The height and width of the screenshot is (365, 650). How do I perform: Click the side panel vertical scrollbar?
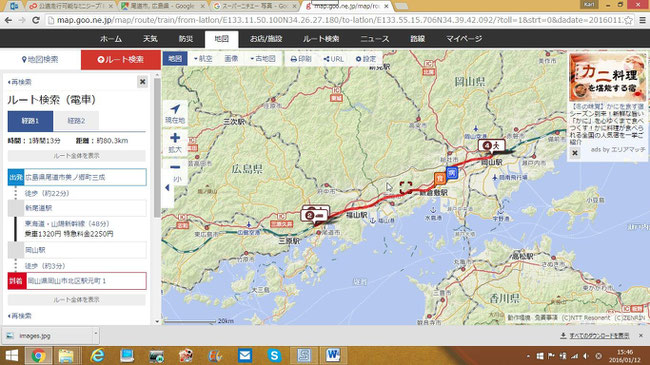(x=157, y=147)
